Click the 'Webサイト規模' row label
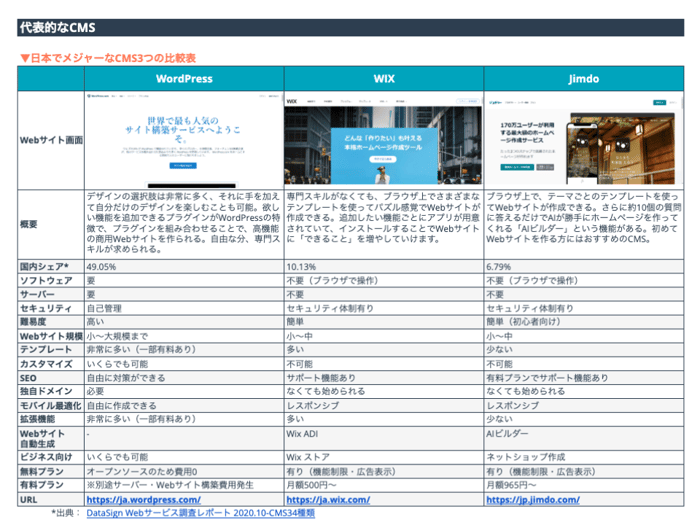 point(51,336)
